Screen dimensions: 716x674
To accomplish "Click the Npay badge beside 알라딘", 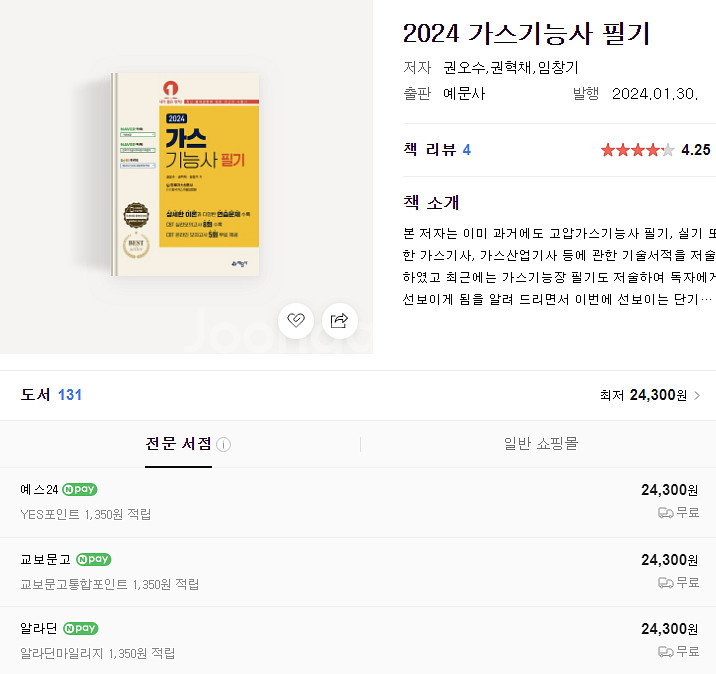I will (x=81, y=629).
